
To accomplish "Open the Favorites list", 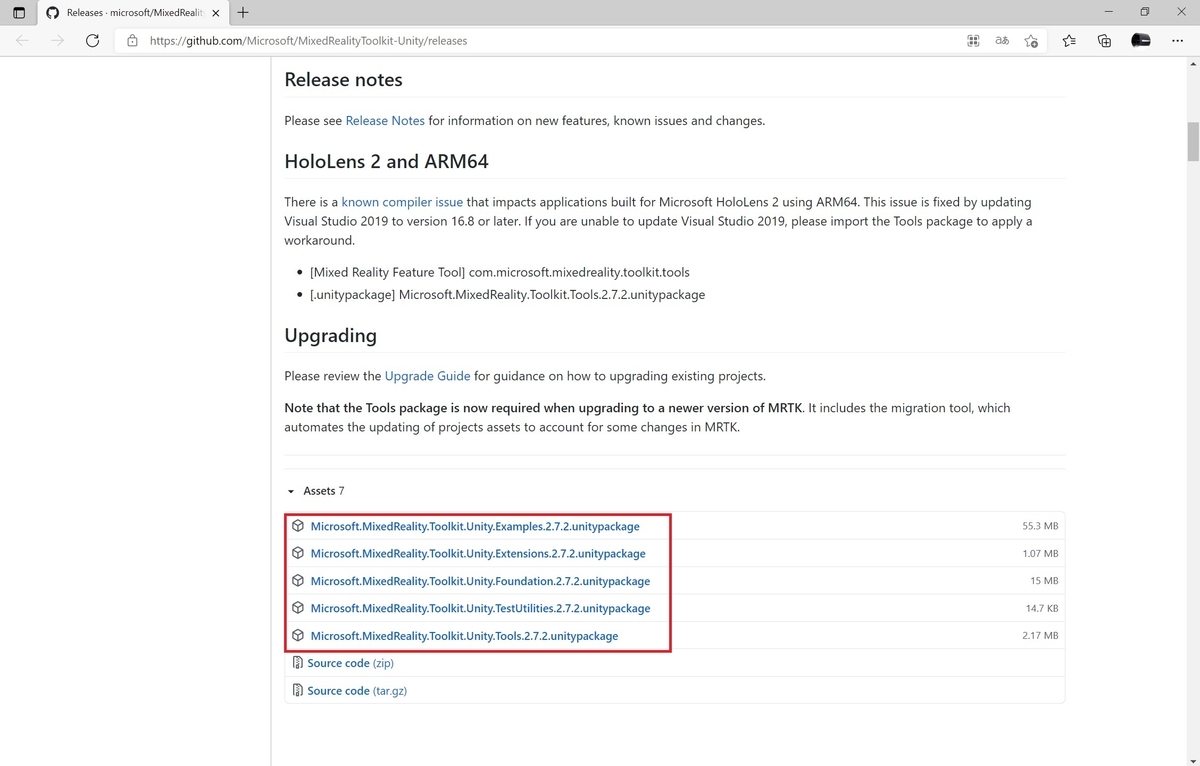I will 1069,41.
